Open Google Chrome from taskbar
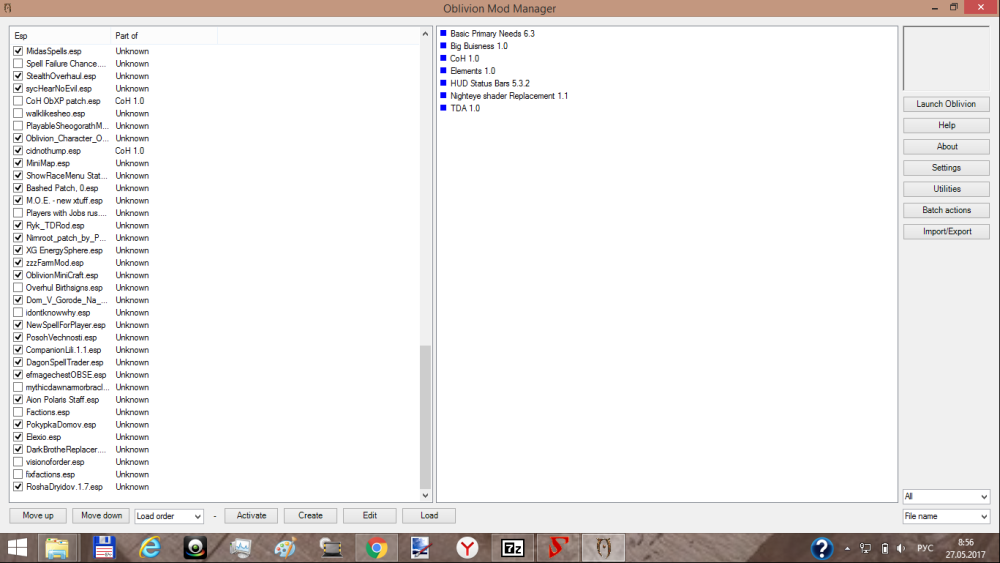This screenshot has height=563, width=1000. click(376, 548)
